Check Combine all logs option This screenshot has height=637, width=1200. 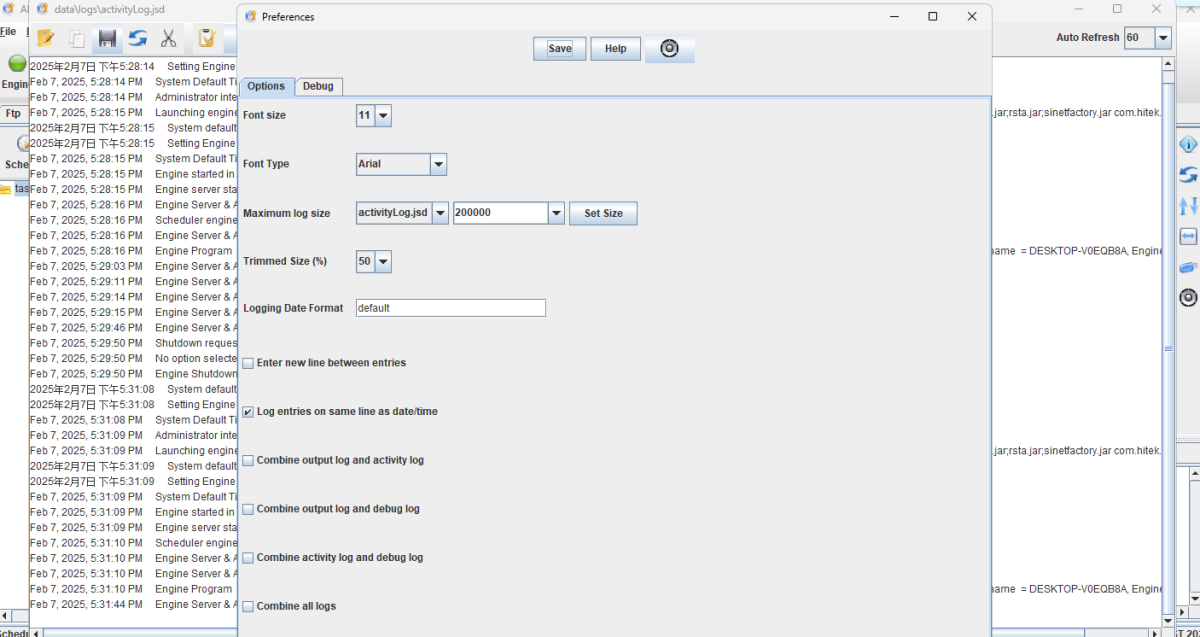point(248,607)
